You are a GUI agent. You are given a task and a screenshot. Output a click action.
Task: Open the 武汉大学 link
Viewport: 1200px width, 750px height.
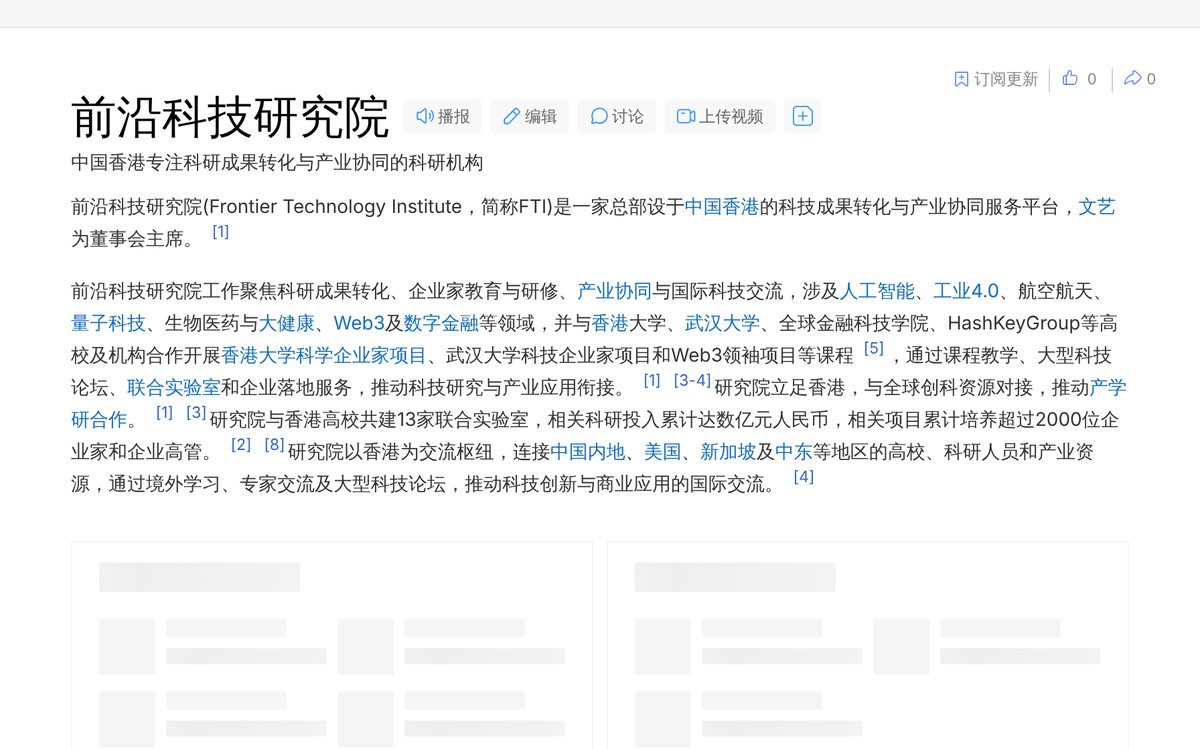tap(722, 323)
